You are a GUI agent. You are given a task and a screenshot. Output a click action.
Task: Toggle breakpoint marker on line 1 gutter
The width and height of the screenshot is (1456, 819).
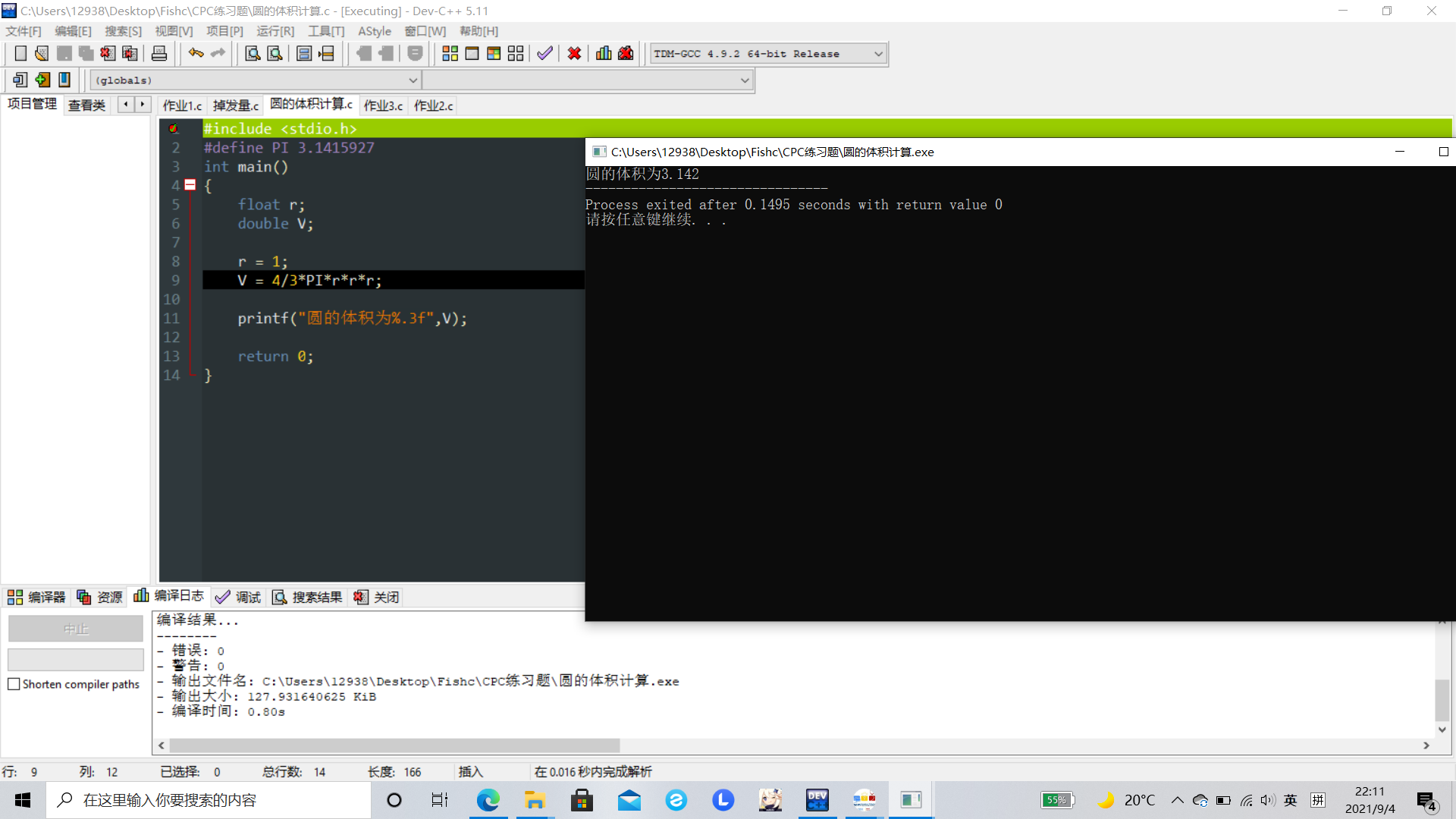pos(174,129)
